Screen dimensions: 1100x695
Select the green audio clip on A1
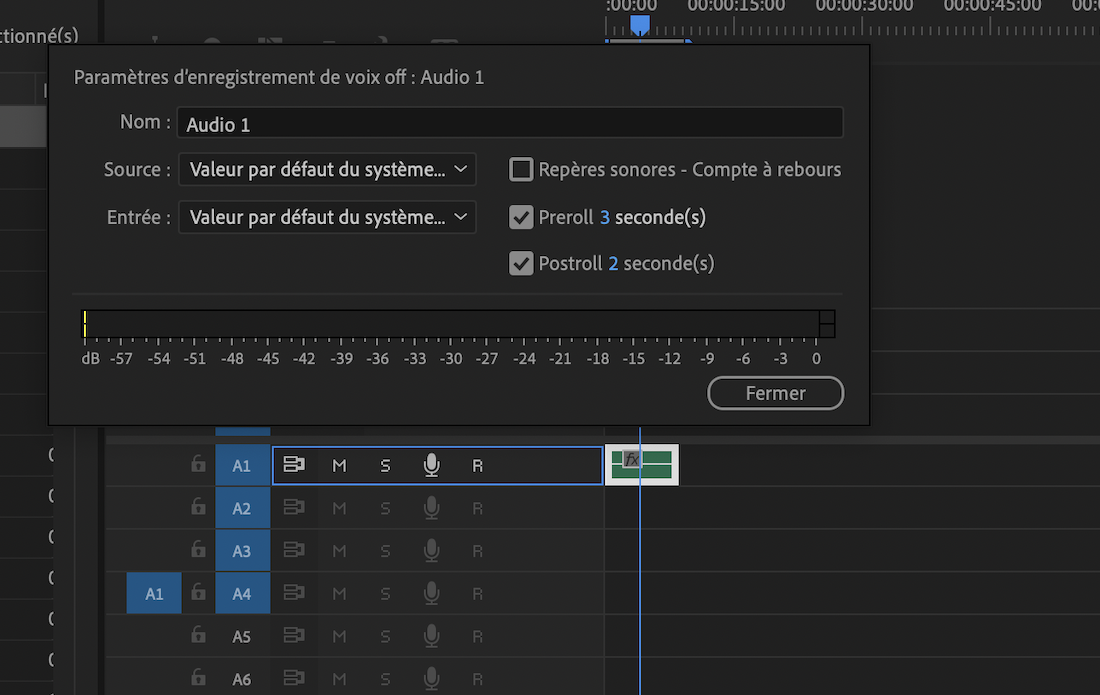[x=642, y=465]
